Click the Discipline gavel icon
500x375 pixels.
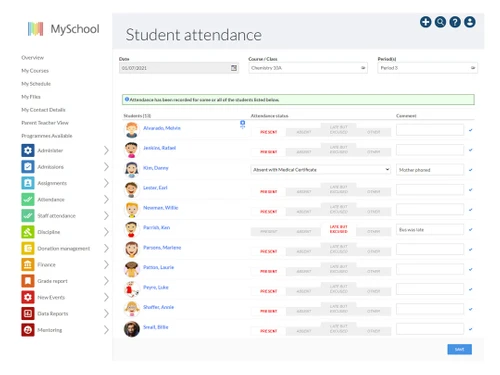pyautogui.click(x=28, y=232)
